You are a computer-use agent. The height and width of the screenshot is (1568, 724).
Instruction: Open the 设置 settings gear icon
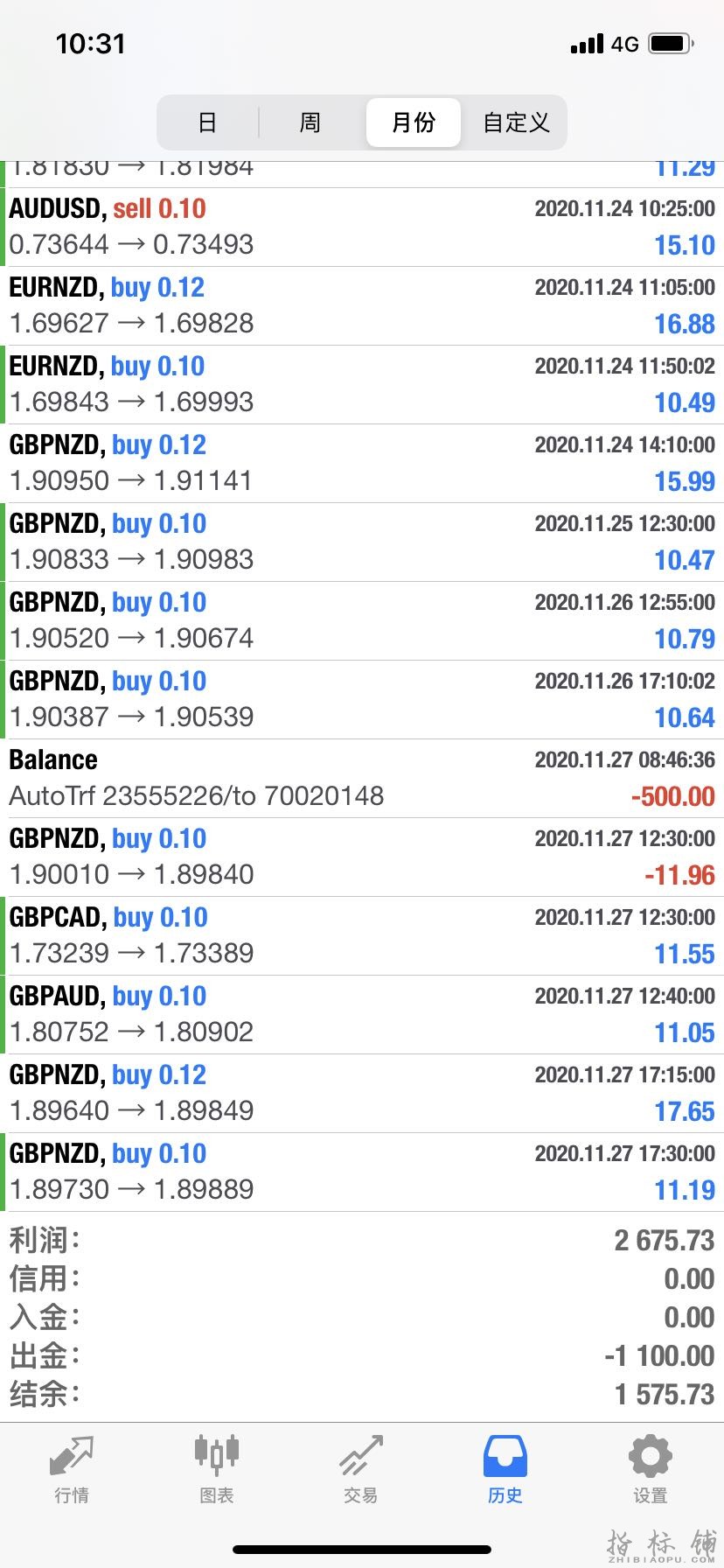tap(650, 1456)
